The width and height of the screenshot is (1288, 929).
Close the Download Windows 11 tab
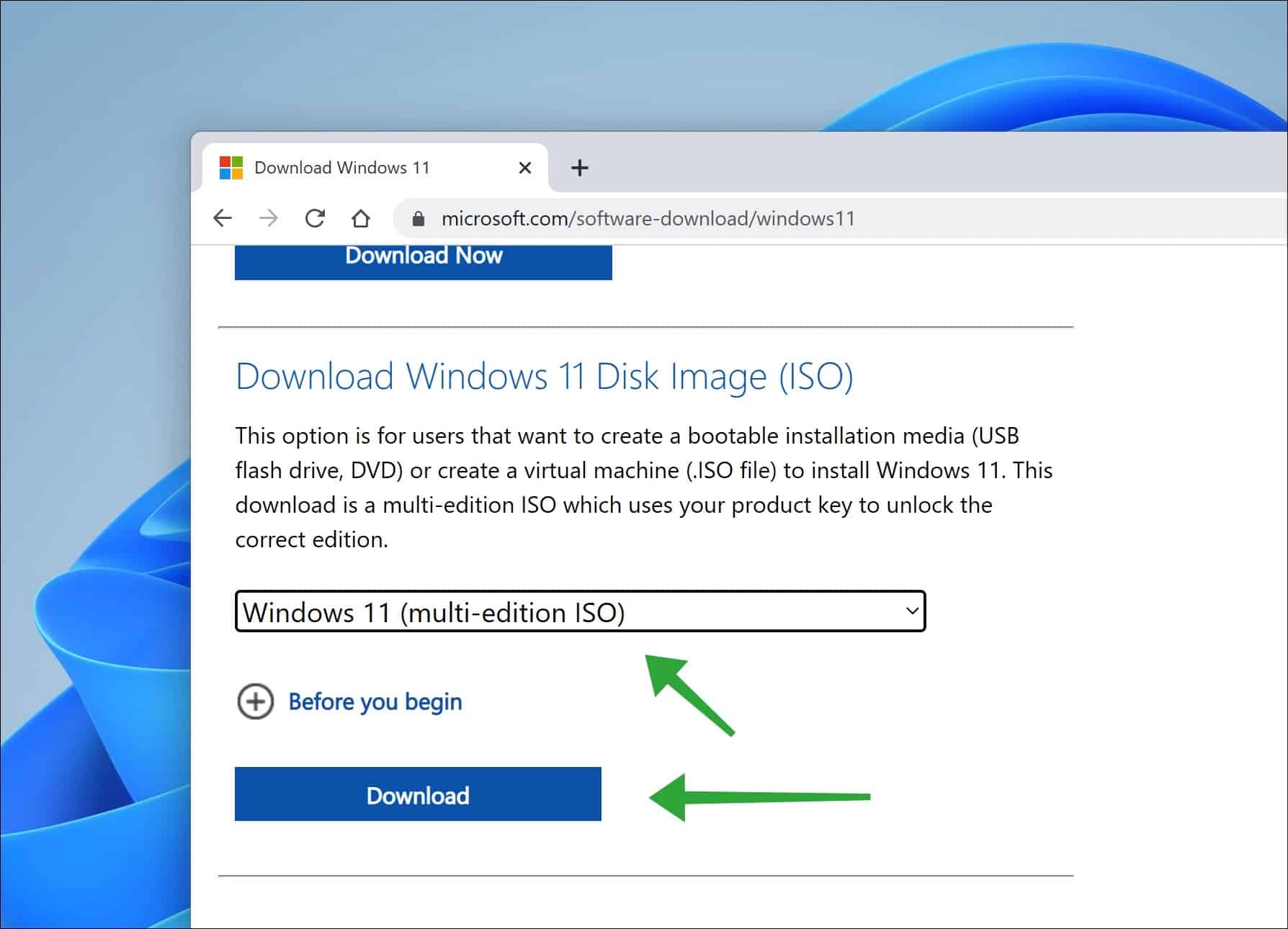point(524,167)
